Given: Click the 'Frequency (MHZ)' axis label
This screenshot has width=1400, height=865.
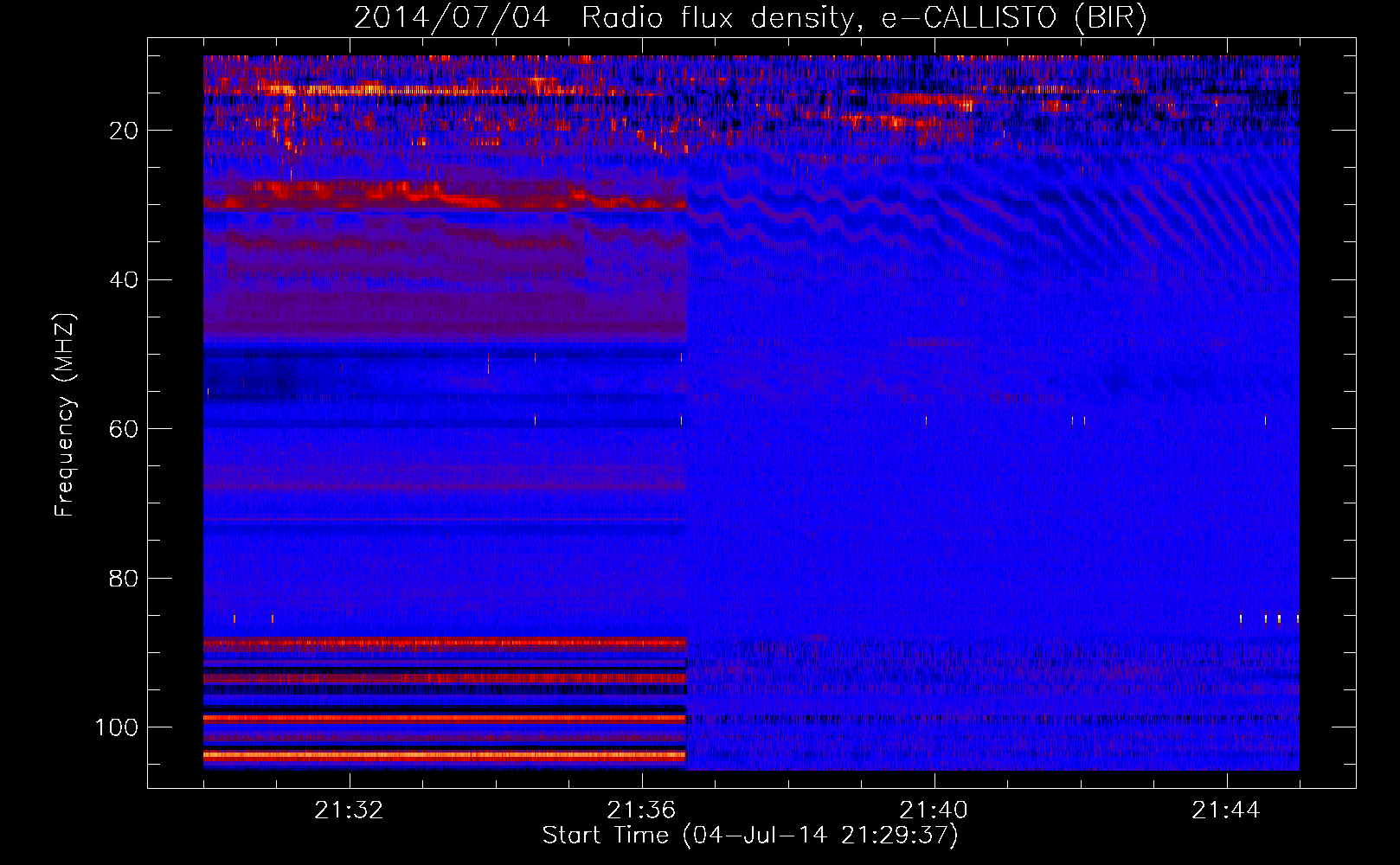Looking at the screenshot, I should (x=66, y=415).
